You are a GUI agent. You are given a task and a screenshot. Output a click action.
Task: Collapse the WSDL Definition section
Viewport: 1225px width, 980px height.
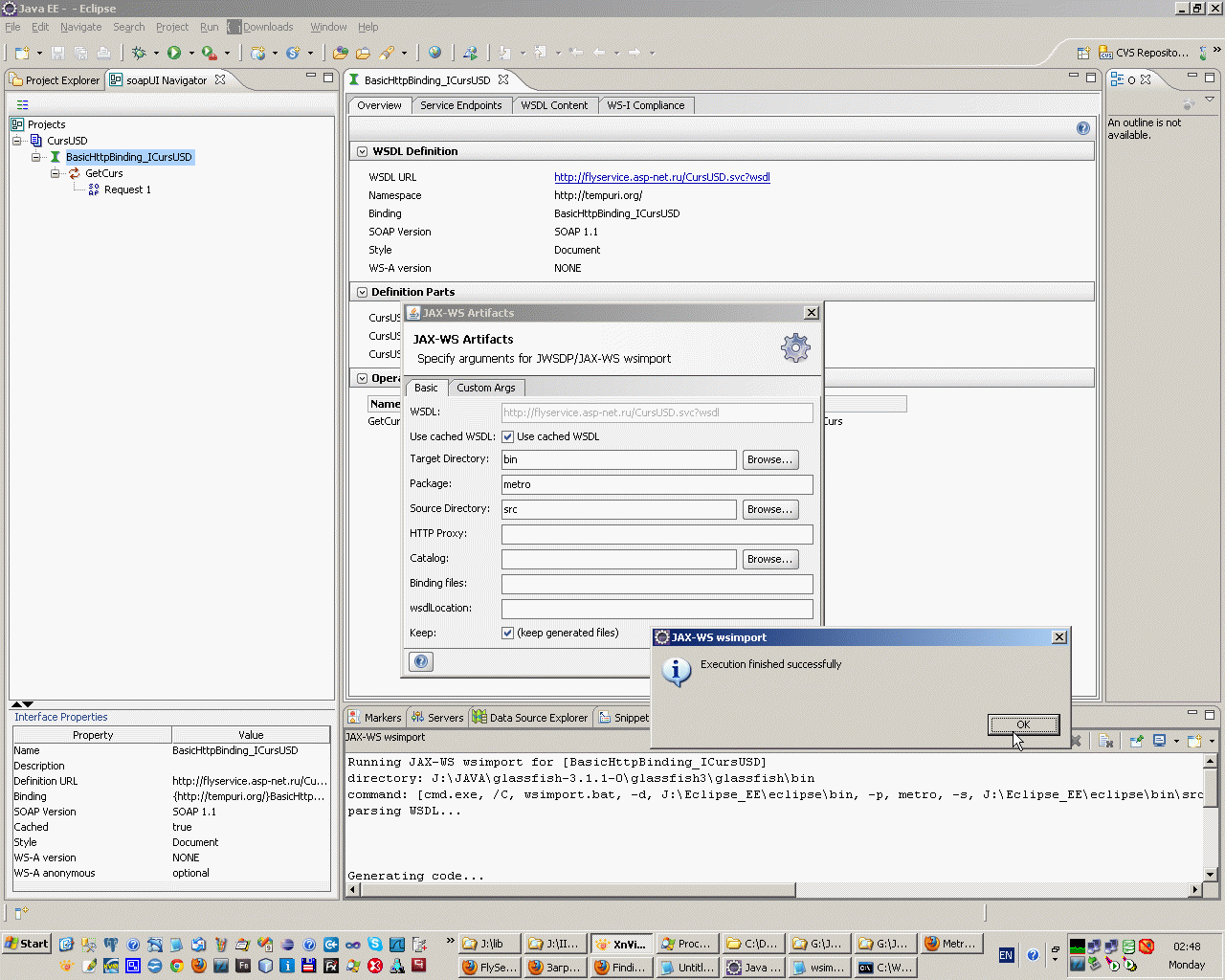pyautogui.click(x=363, y=152)
